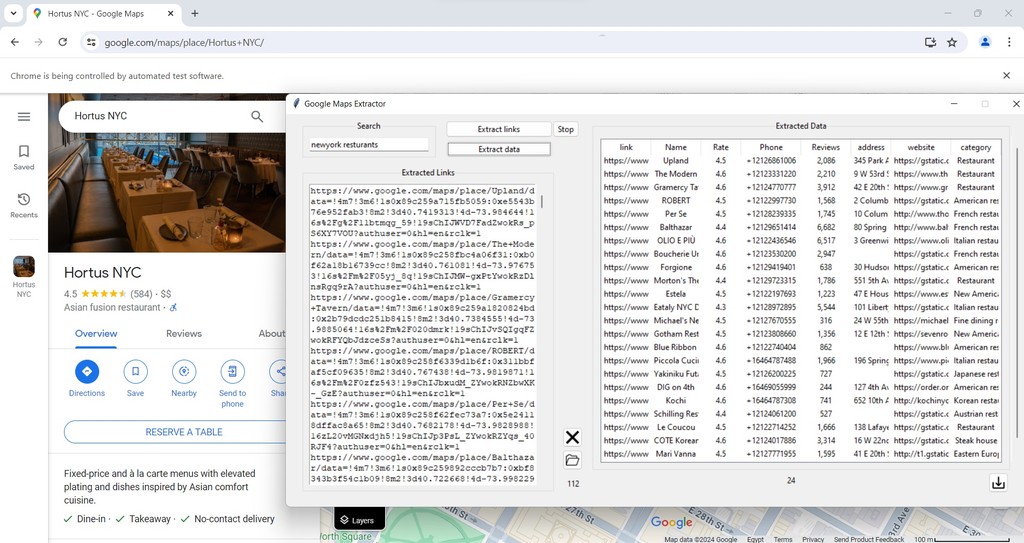The image size is (1024, 543).
Task: Select The Modern row name cell
Action: (x=676, y=174)
